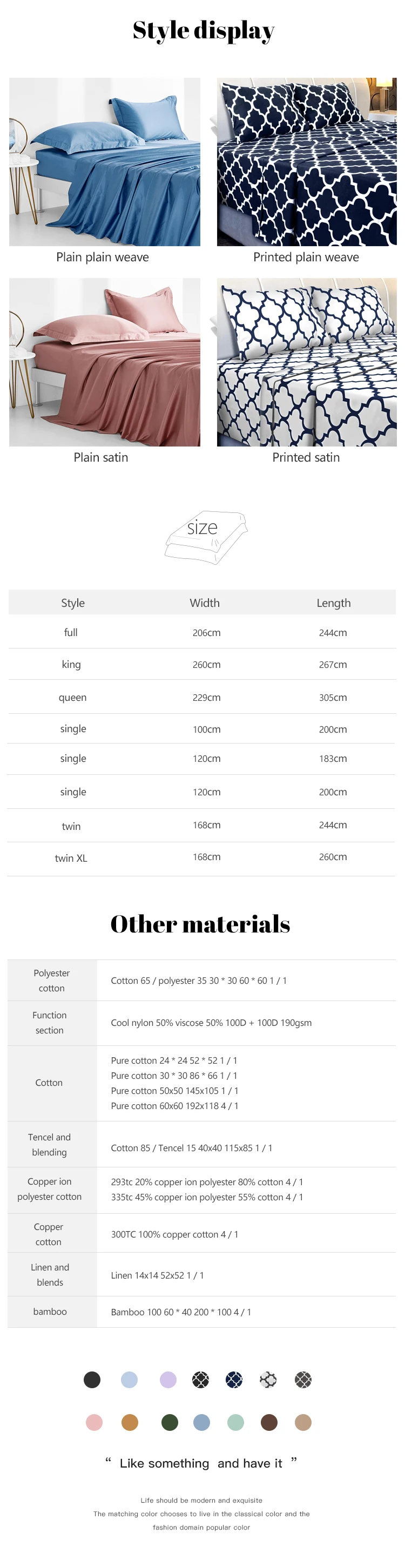Click the Other materials heading

point(200,923)
